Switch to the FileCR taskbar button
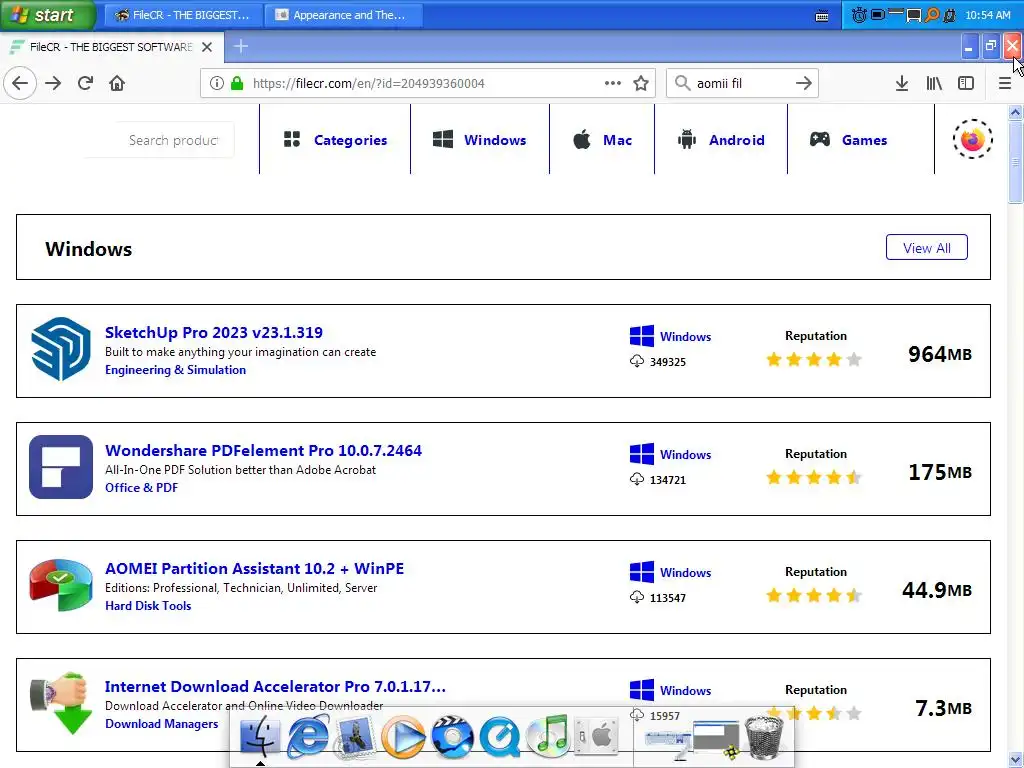 (x=184, y=15)
